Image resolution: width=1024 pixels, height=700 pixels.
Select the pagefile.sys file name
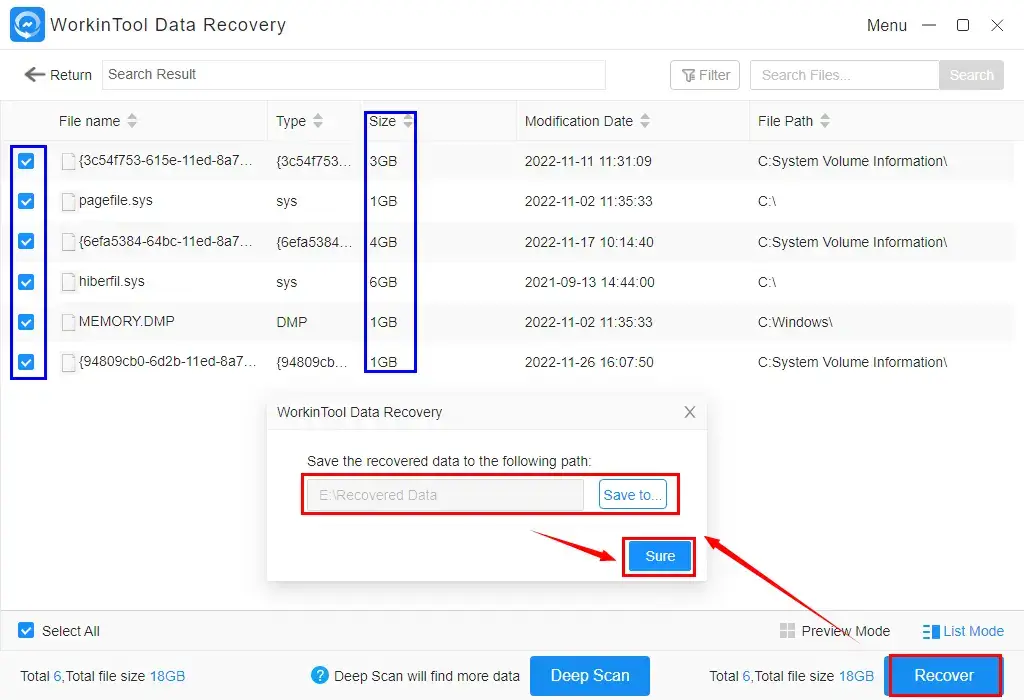click(116, 200)
